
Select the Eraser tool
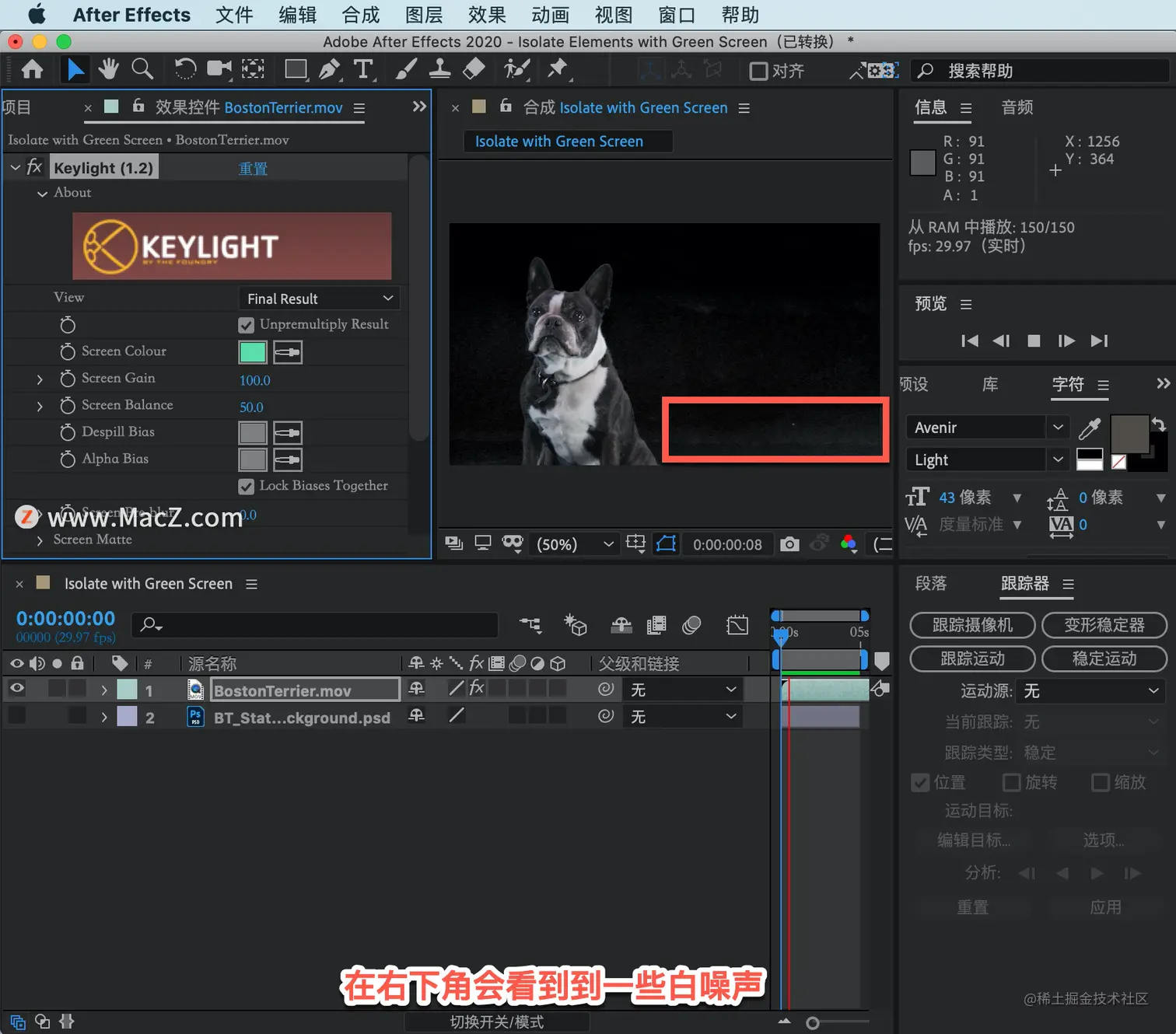click(x=474, y=69)
